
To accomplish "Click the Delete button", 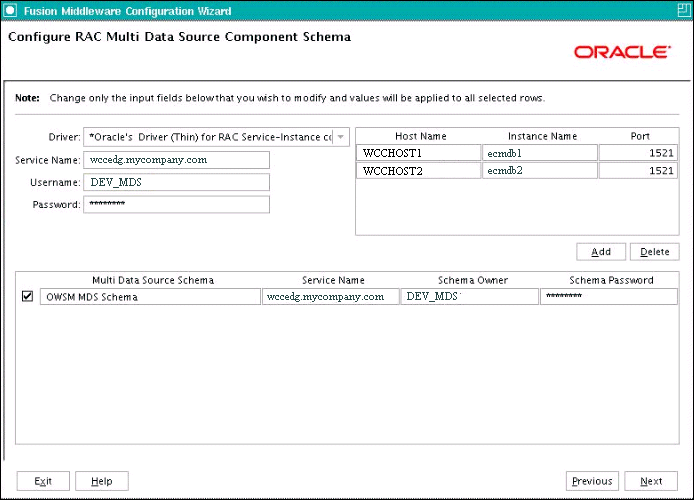I will (x=654, y=252).
